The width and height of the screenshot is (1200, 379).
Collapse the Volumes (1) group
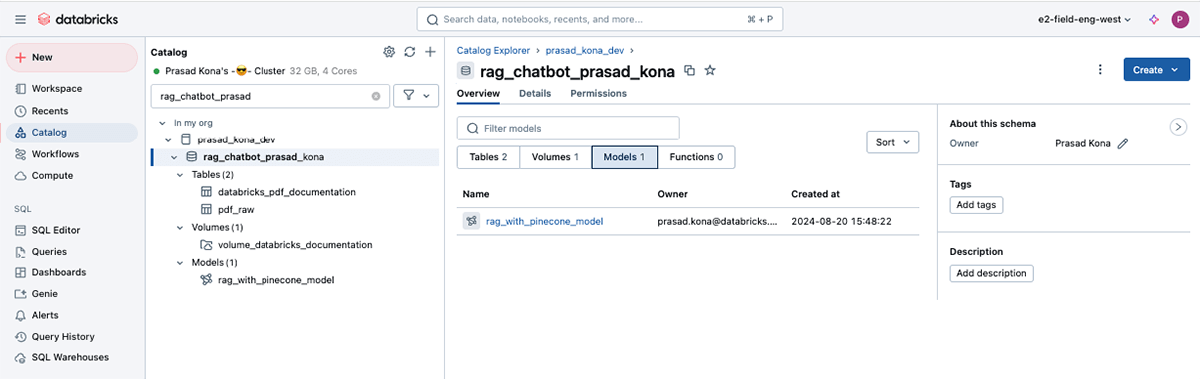[180, 227]
